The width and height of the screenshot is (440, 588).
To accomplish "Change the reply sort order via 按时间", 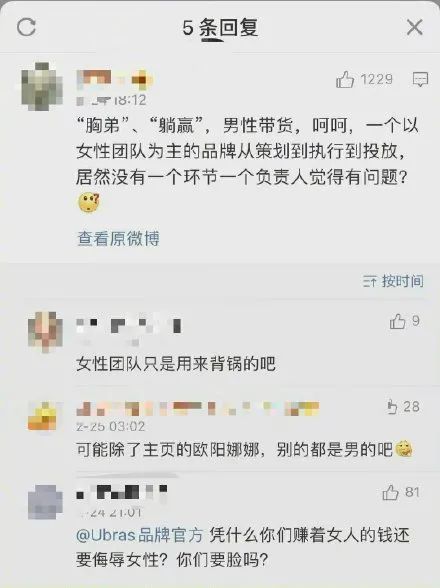I will pos(393,281).
